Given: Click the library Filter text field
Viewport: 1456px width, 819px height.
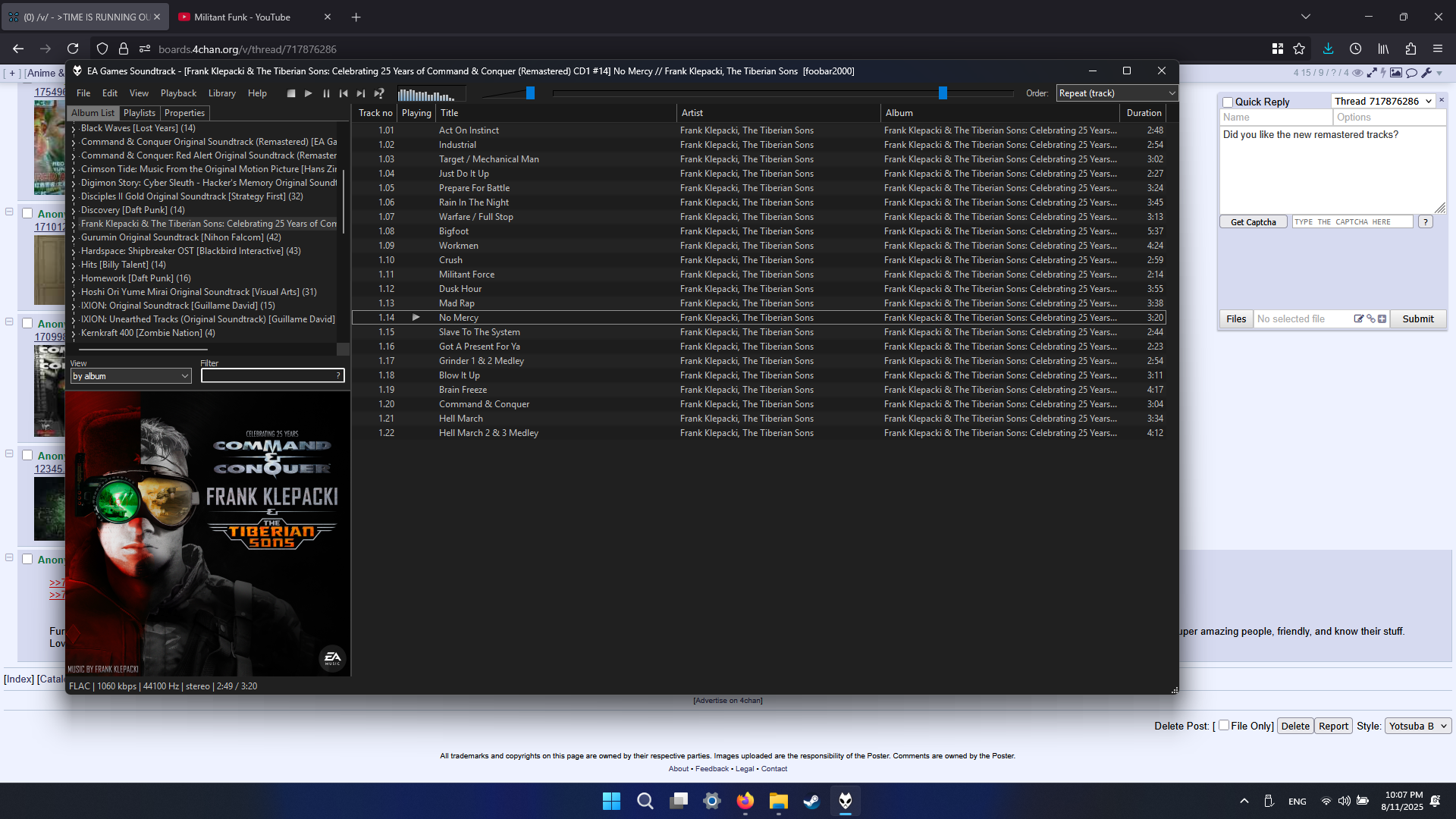Looking at the screenshot, I should (273, 375).
